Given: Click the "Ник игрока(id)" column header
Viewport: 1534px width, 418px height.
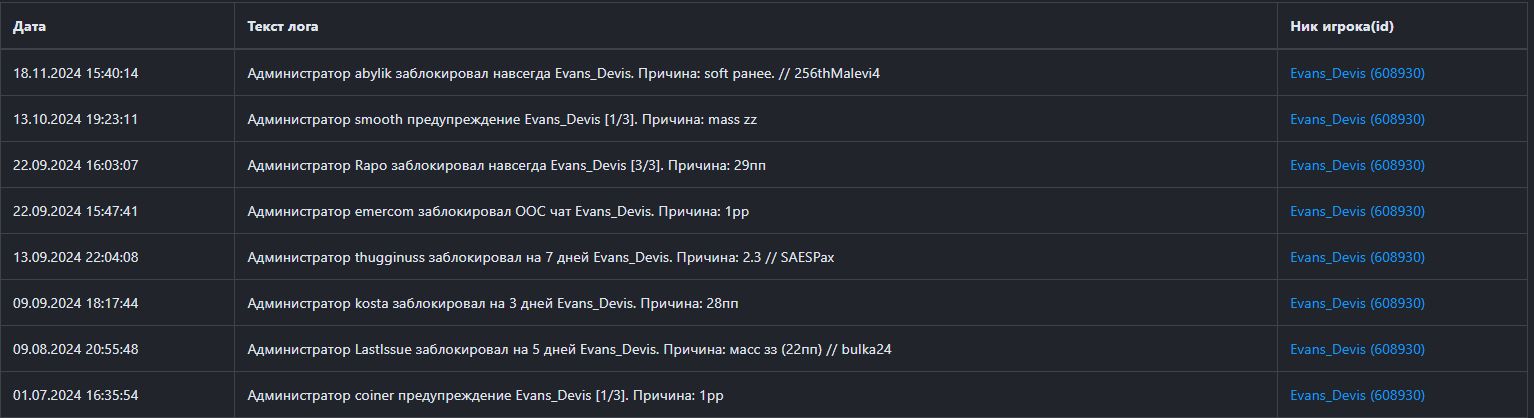Looking at the screenshot, I should point(1342,27).
